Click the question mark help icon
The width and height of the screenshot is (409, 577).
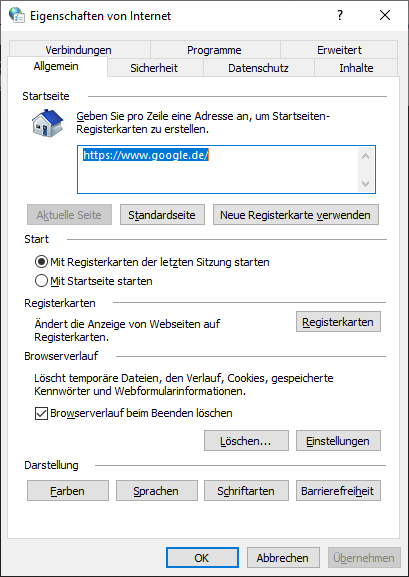tap(340, 15)
